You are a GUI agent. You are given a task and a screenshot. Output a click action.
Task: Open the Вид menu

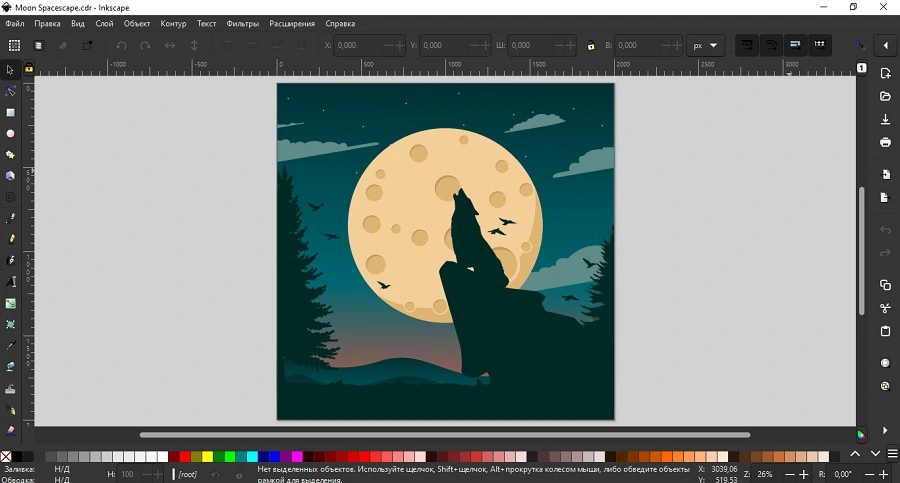[x=77, y=24]
